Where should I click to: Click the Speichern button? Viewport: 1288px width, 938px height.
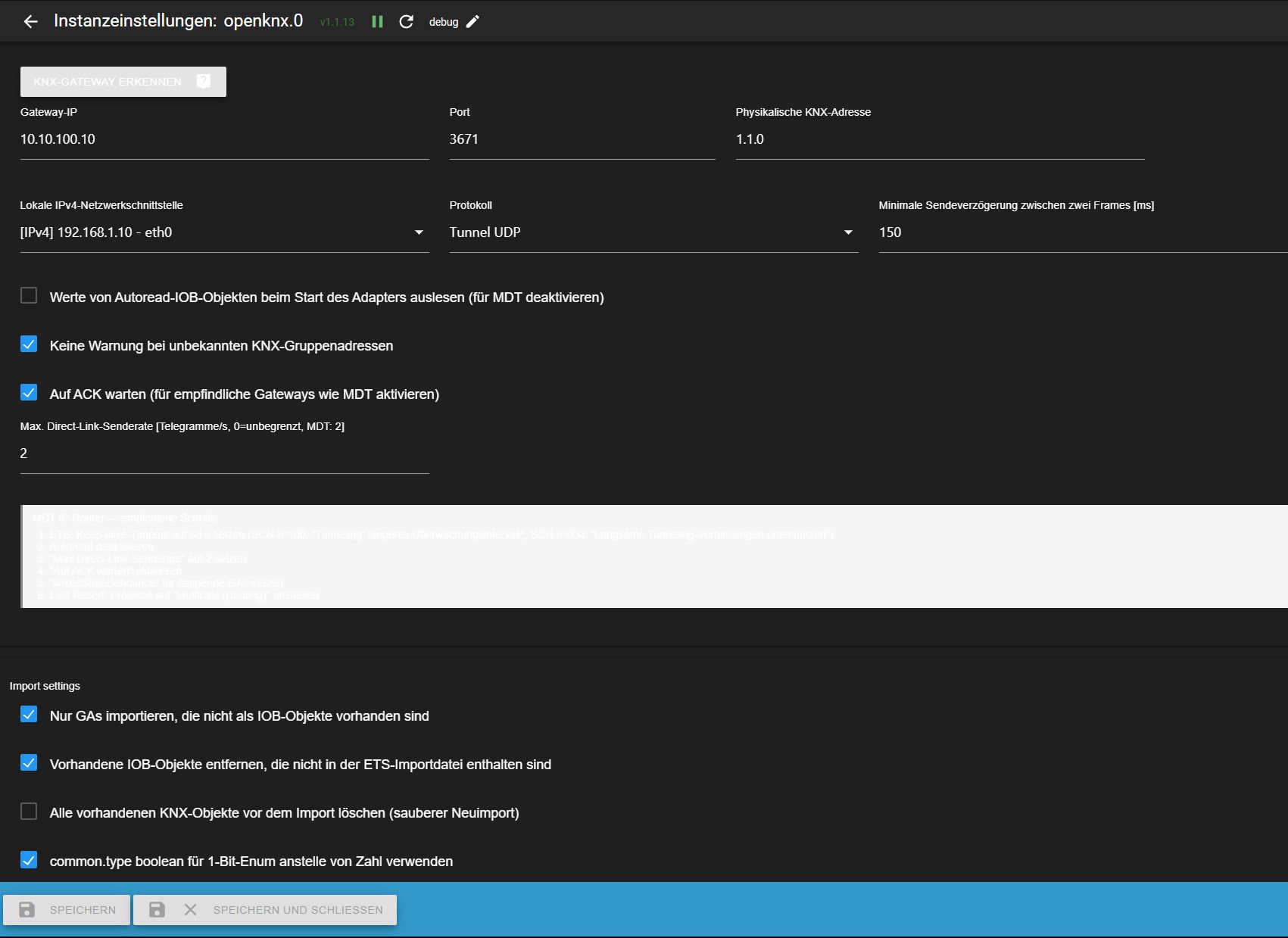(x=67, y=910)
